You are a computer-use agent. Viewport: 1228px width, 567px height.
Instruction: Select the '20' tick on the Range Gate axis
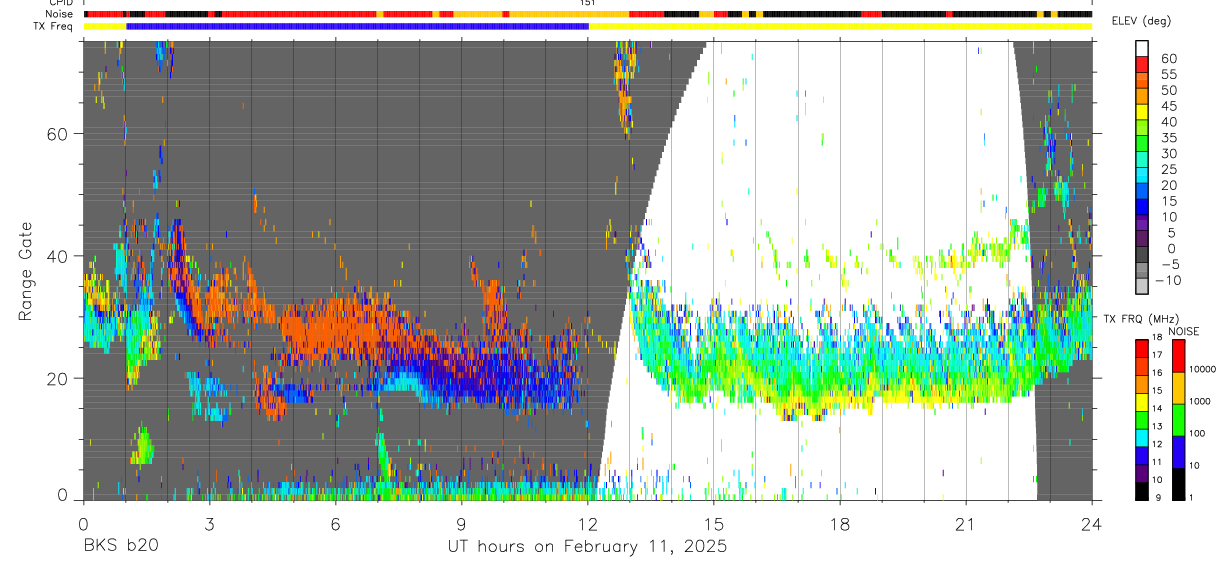[x=58, y=378]
